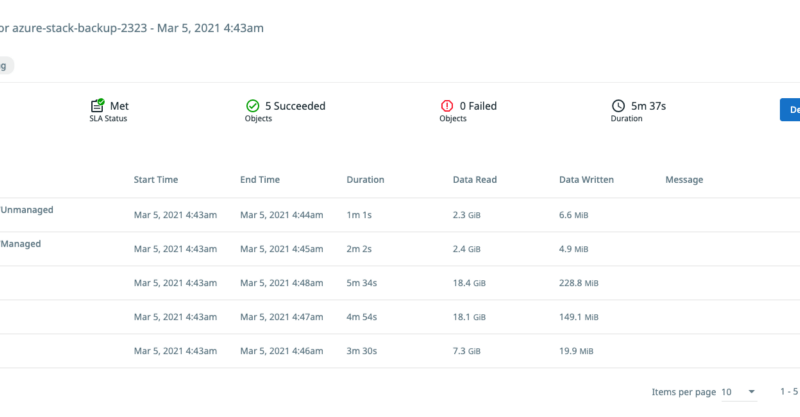Viewport: 800px width, 417px height.
Task: Select the row with 228.8 MiB written
Action: [x=579, y=283]
